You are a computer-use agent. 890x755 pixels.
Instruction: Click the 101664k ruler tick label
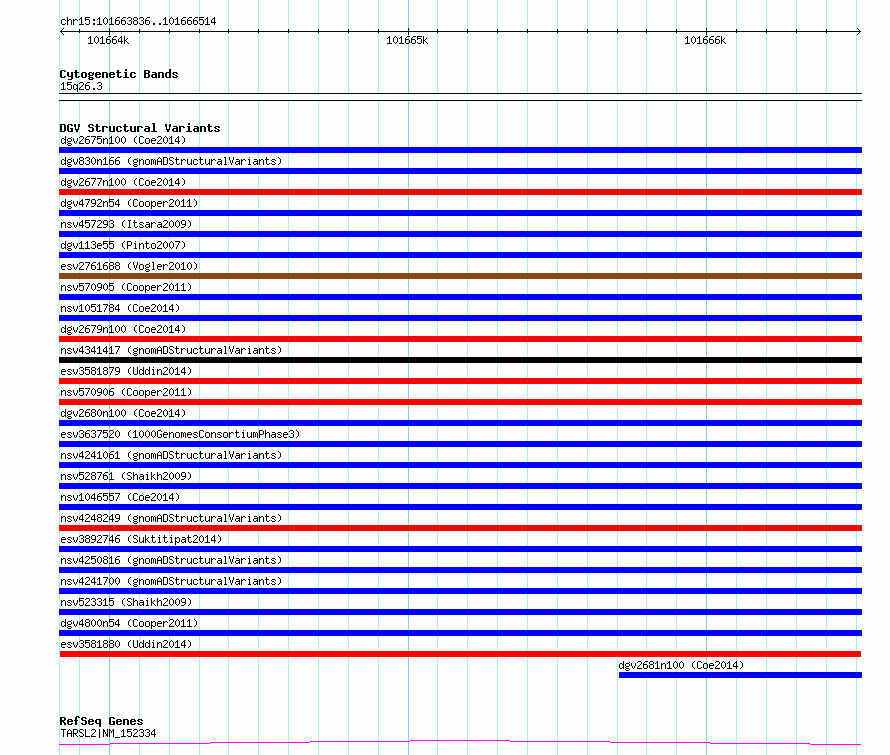point(108,40)
